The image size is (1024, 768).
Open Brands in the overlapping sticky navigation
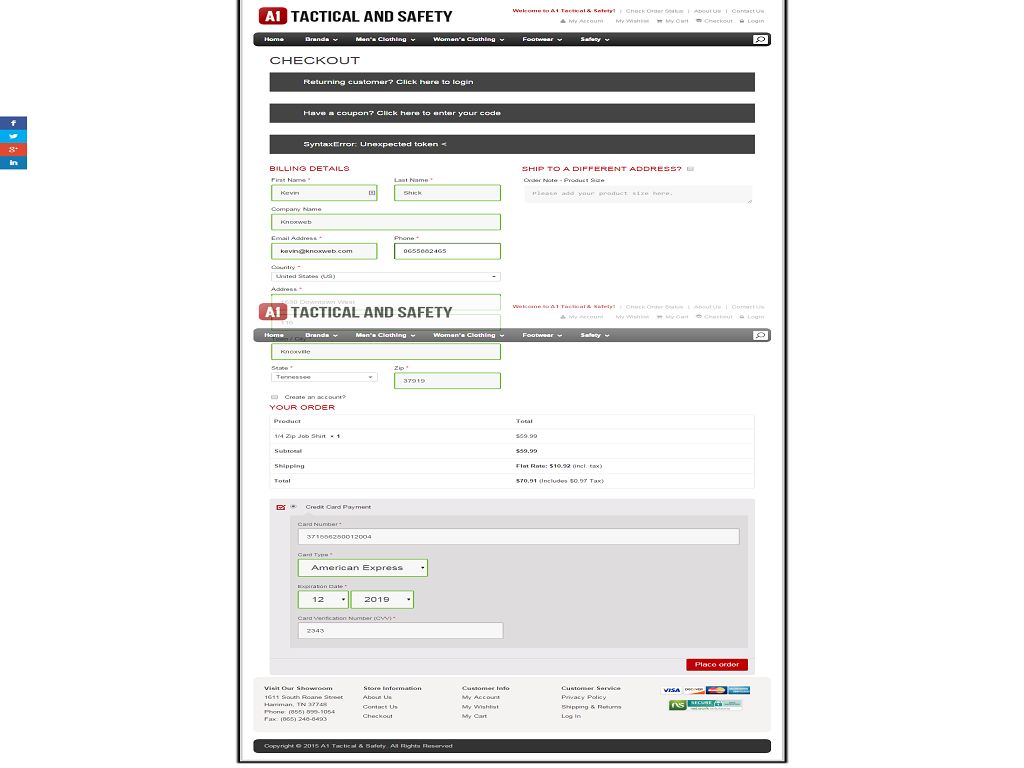(321, 335)
